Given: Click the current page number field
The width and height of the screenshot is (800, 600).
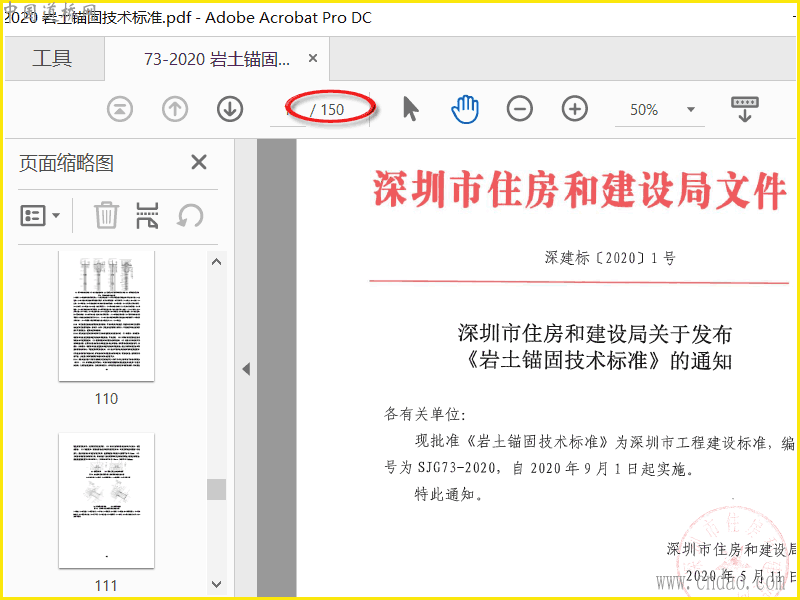Looking at the screenshot, I should point(288,110).
